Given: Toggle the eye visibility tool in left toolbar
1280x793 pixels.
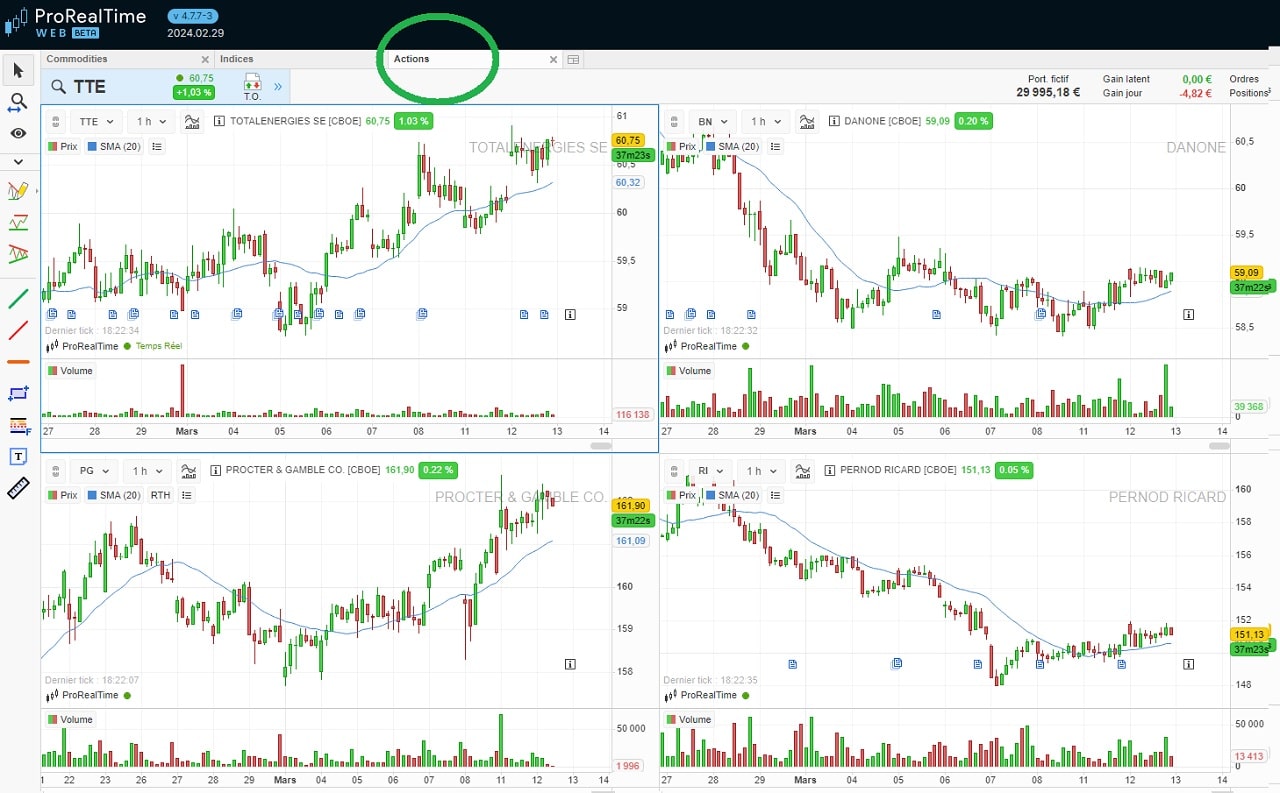Looking at the screenshot, I should [x=18, y=133].
